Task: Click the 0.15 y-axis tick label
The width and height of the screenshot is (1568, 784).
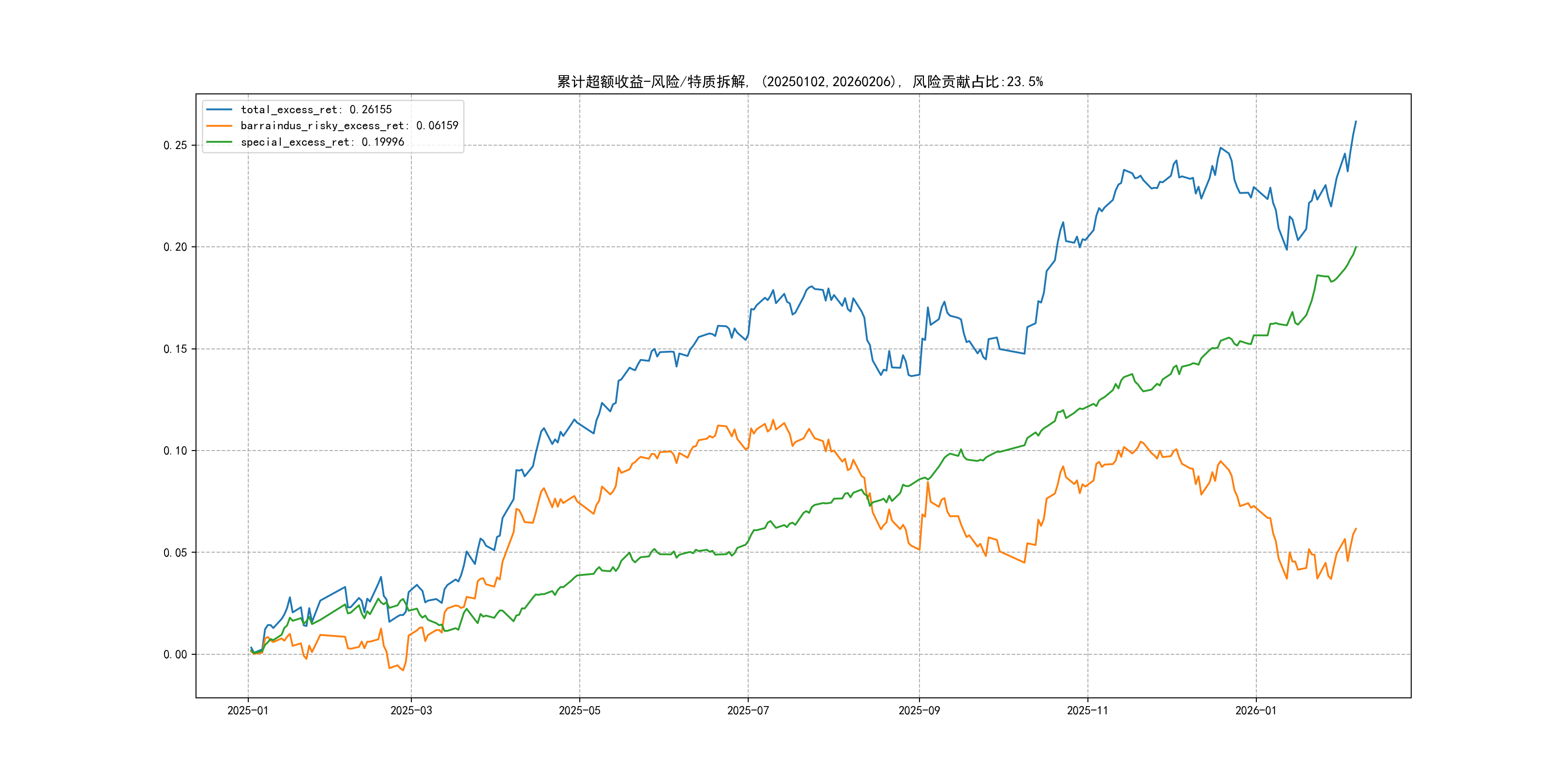Action: coord(175,349)
